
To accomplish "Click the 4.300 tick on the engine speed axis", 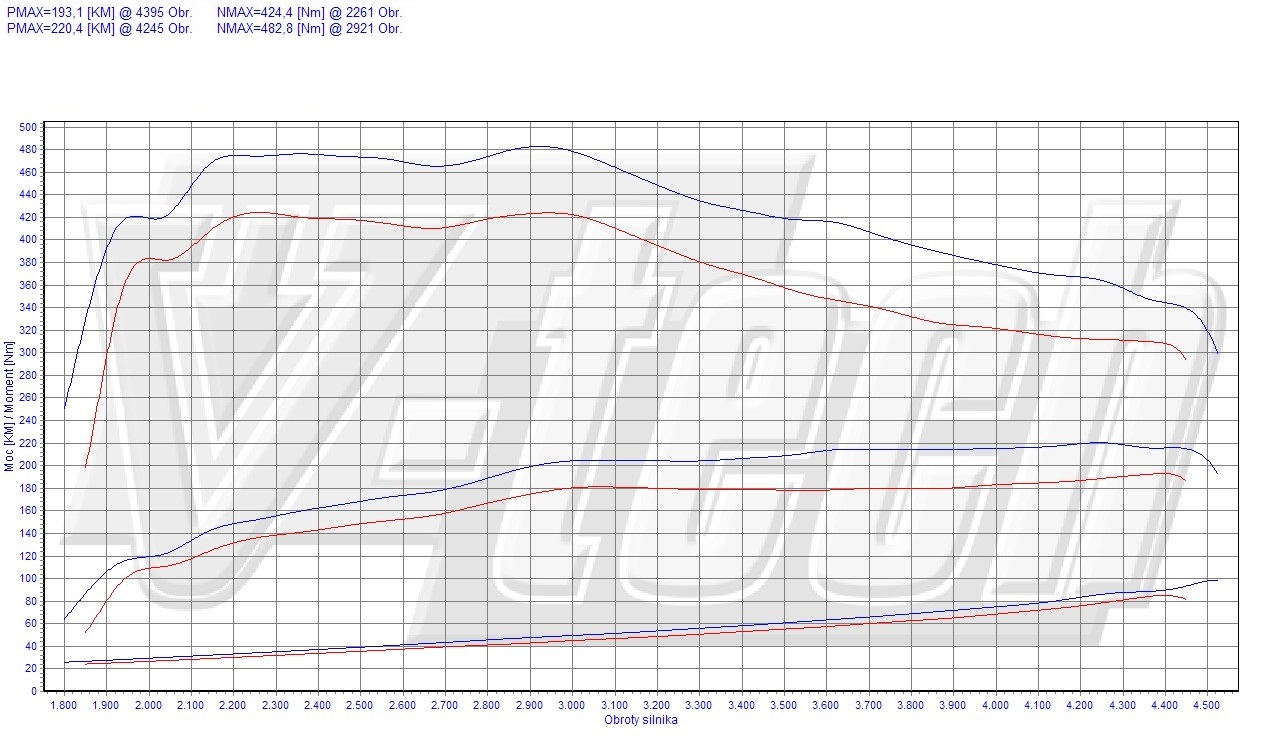I will tap(1123, 706).
